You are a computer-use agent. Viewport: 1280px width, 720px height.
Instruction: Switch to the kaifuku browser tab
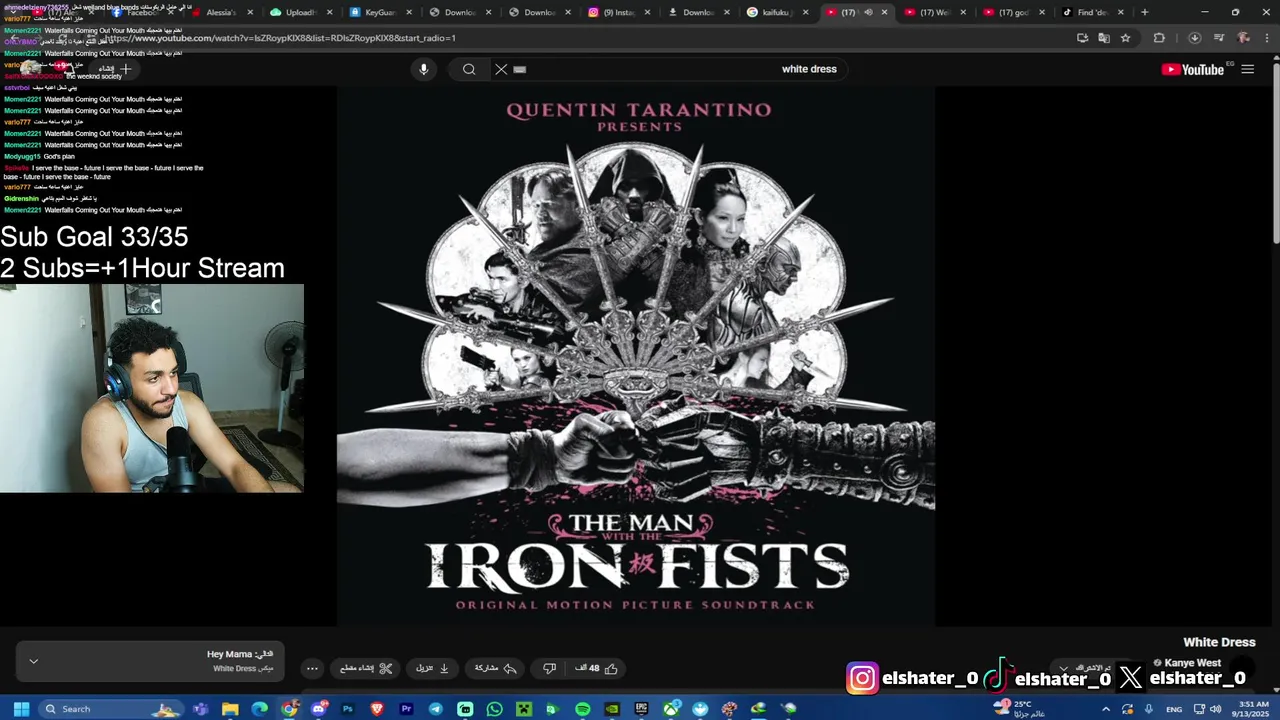click(776, 13)
